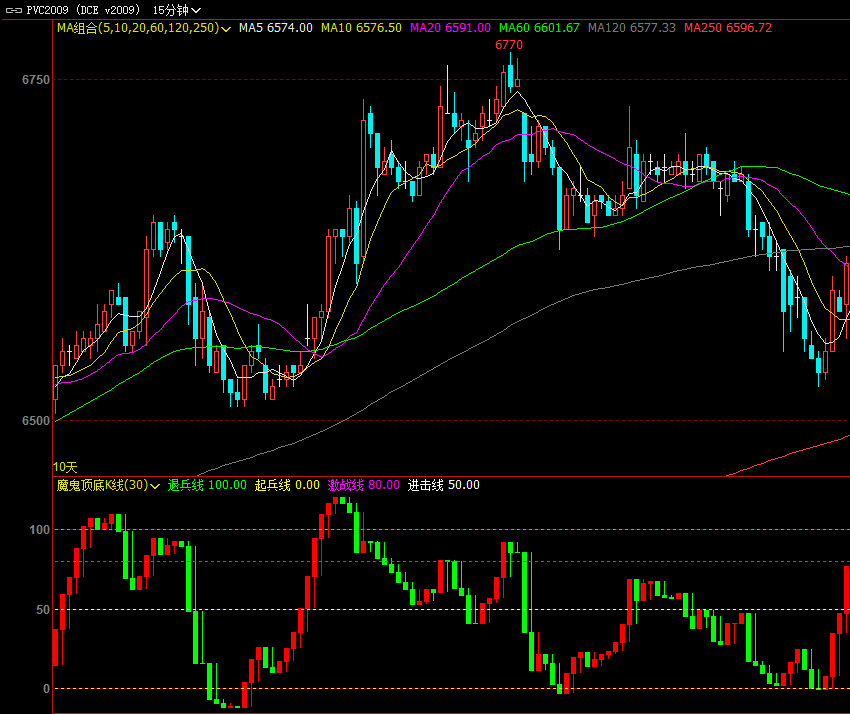Click the 6500 price axis label
The height and width of the screenshot is (714, 850).
coord(36,421)
